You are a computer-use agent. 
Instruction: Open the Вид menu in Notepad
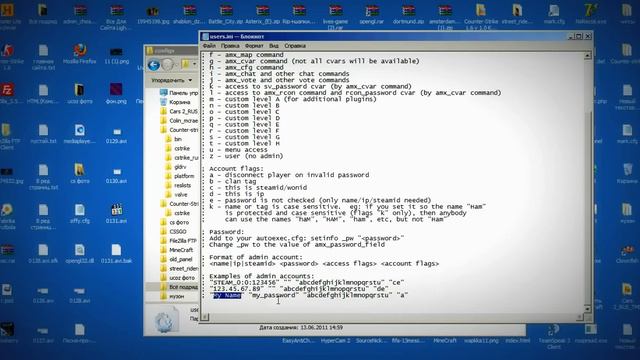point(273,46)
